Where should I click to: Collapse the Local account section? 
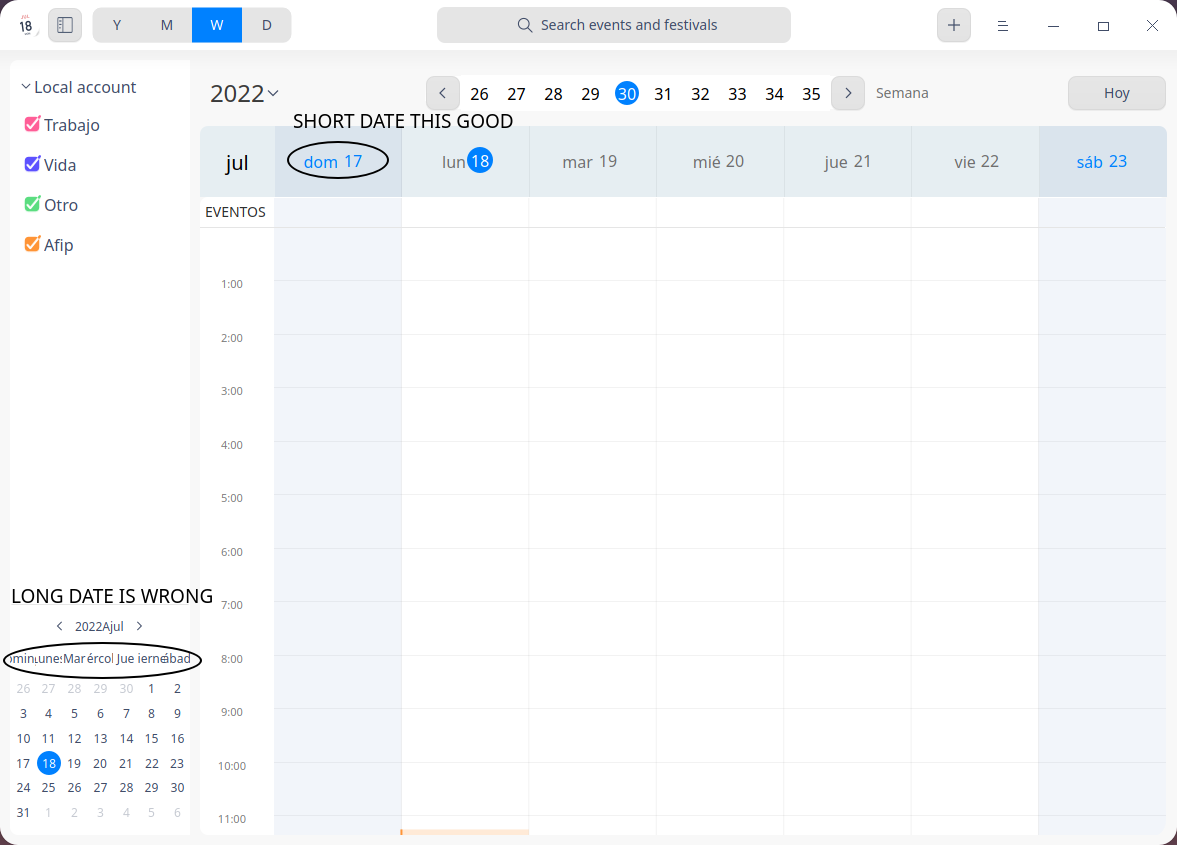26,87
